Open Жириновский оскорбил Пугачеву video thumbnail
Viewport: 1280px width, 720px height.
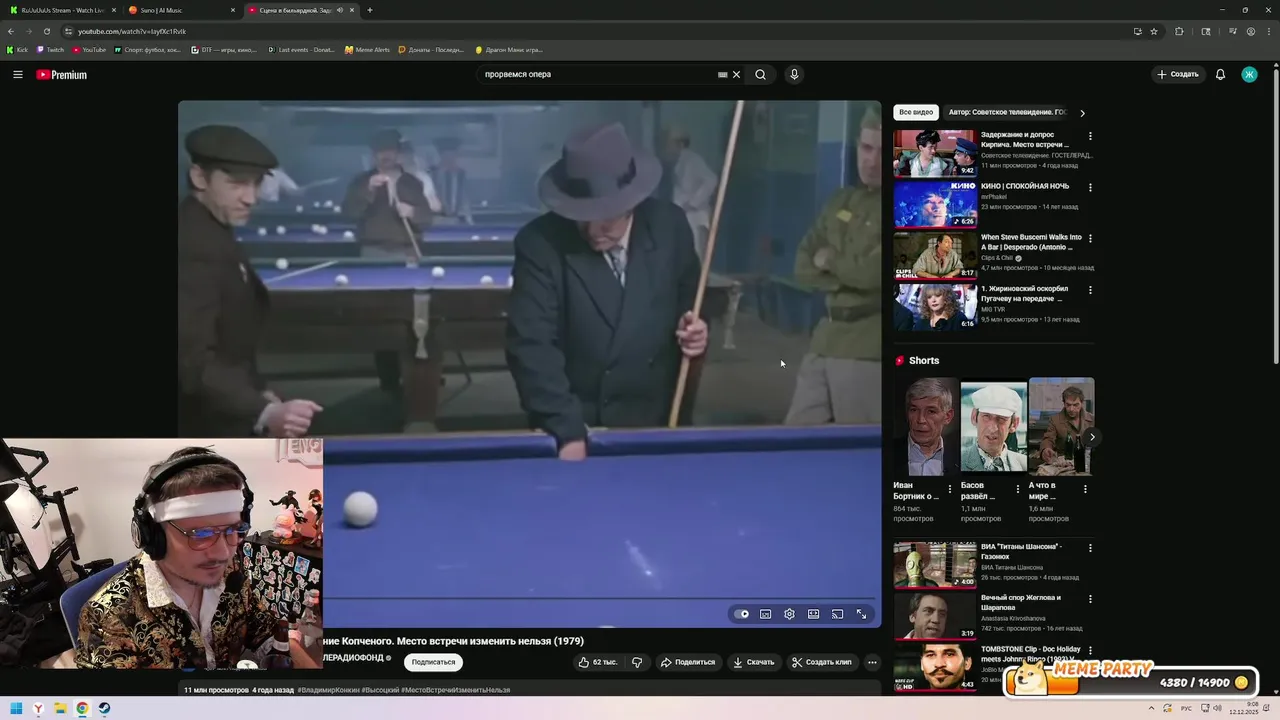point(935,307)
